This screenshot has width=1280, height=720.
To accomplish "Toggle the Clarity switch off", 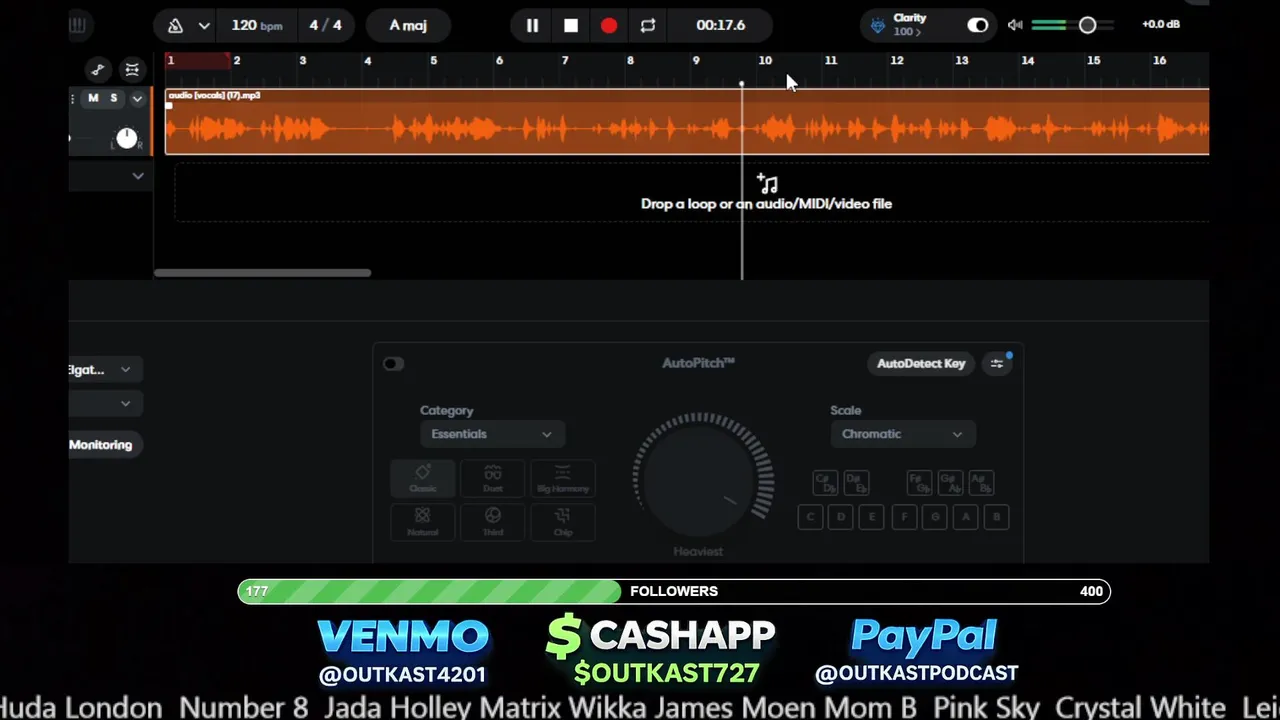I will tap(977, 25).
